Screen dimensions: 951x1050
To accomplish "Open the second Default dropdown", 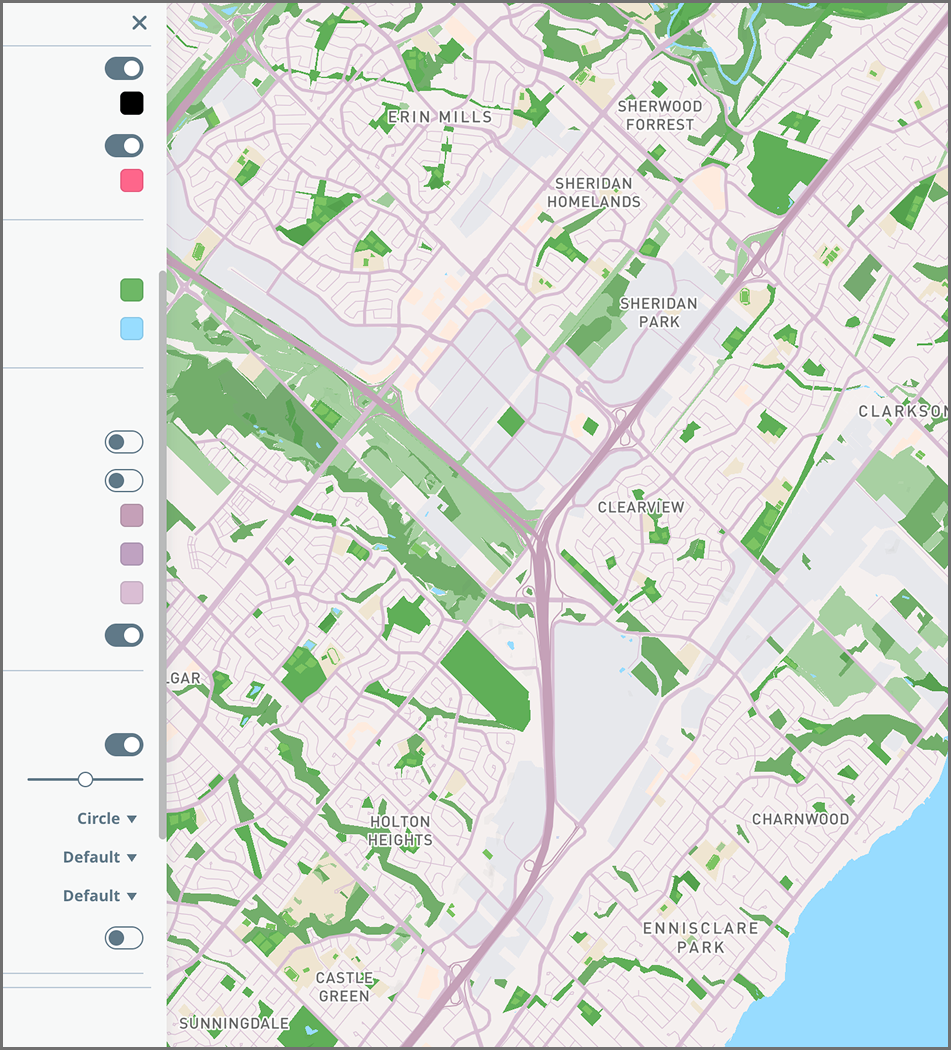I will pyautogui.click(x=100, y=896).
